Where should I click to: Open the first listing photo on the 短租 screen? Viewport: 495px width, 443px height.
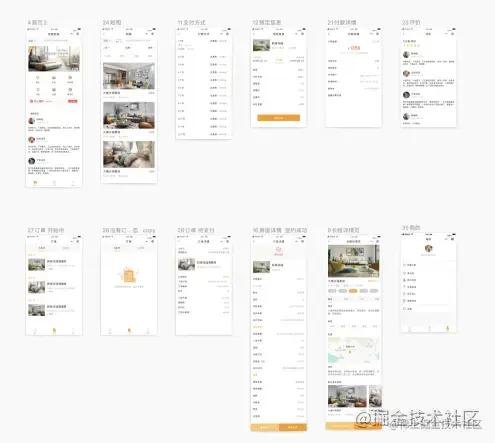pyautogui.click(x=129, y=76)
